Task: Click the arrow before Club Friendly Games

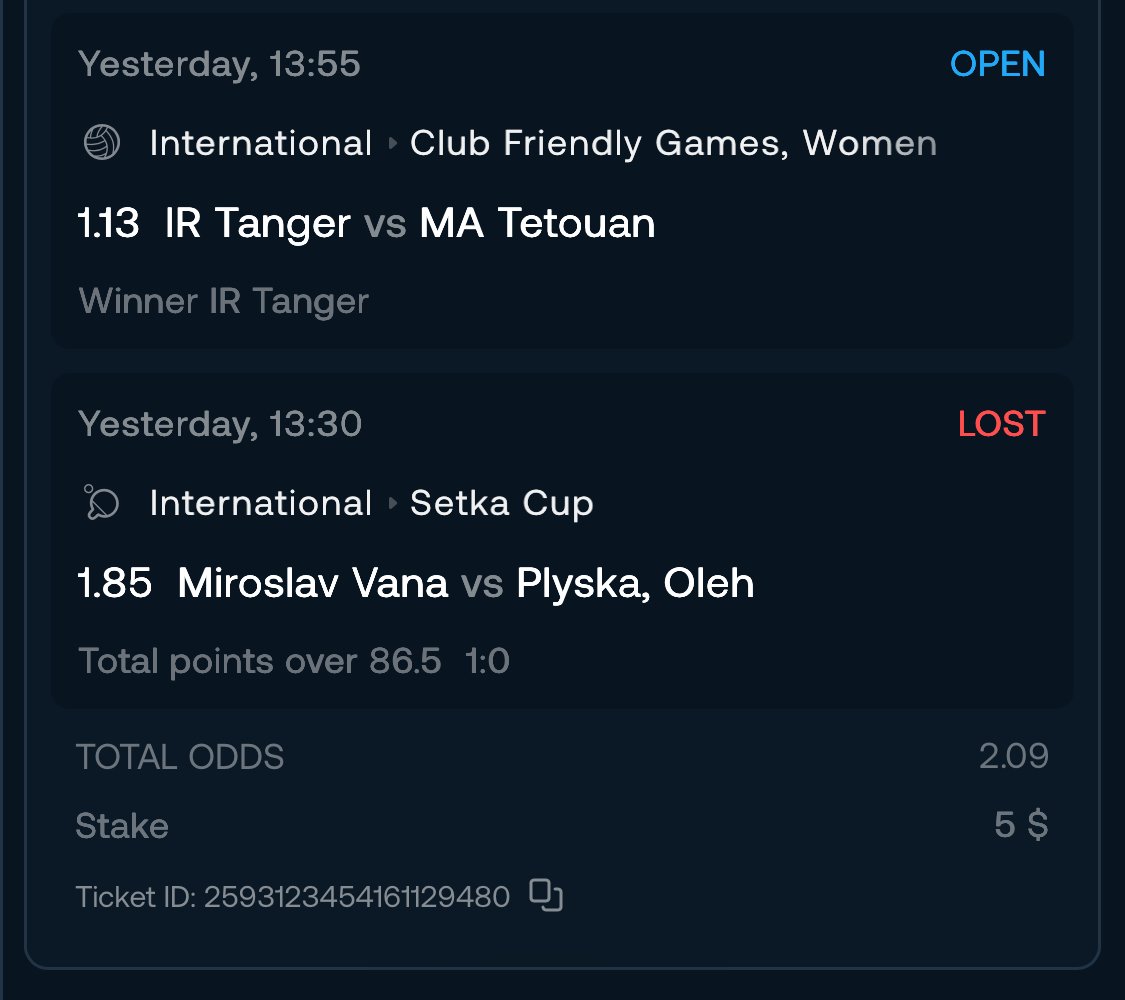Action: point(393,143)
